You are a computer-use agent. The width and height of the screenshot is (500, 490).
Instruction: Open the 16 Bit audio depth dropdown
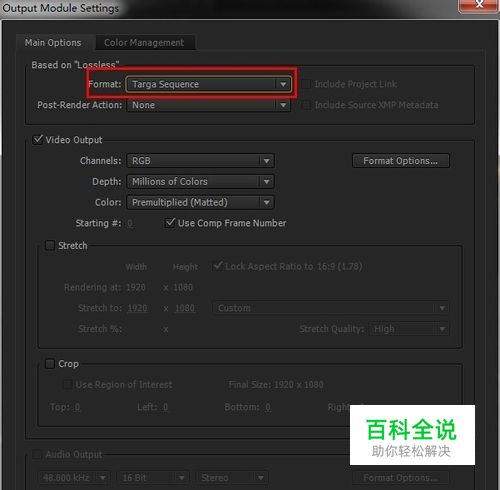click(153, 478)
